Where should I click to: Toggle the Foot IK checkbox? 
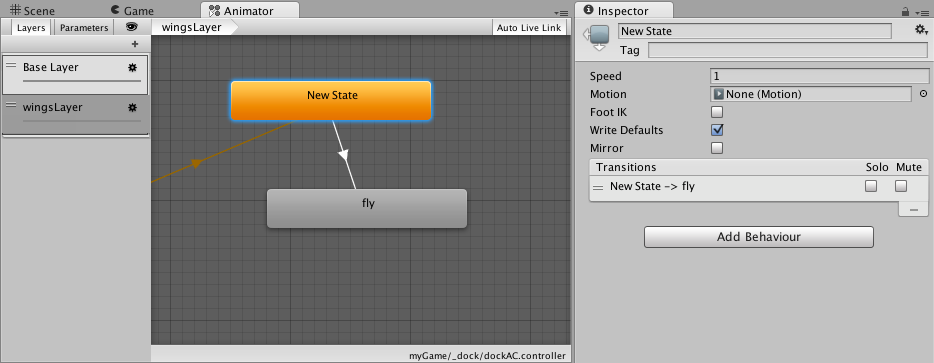pos(717,112)
